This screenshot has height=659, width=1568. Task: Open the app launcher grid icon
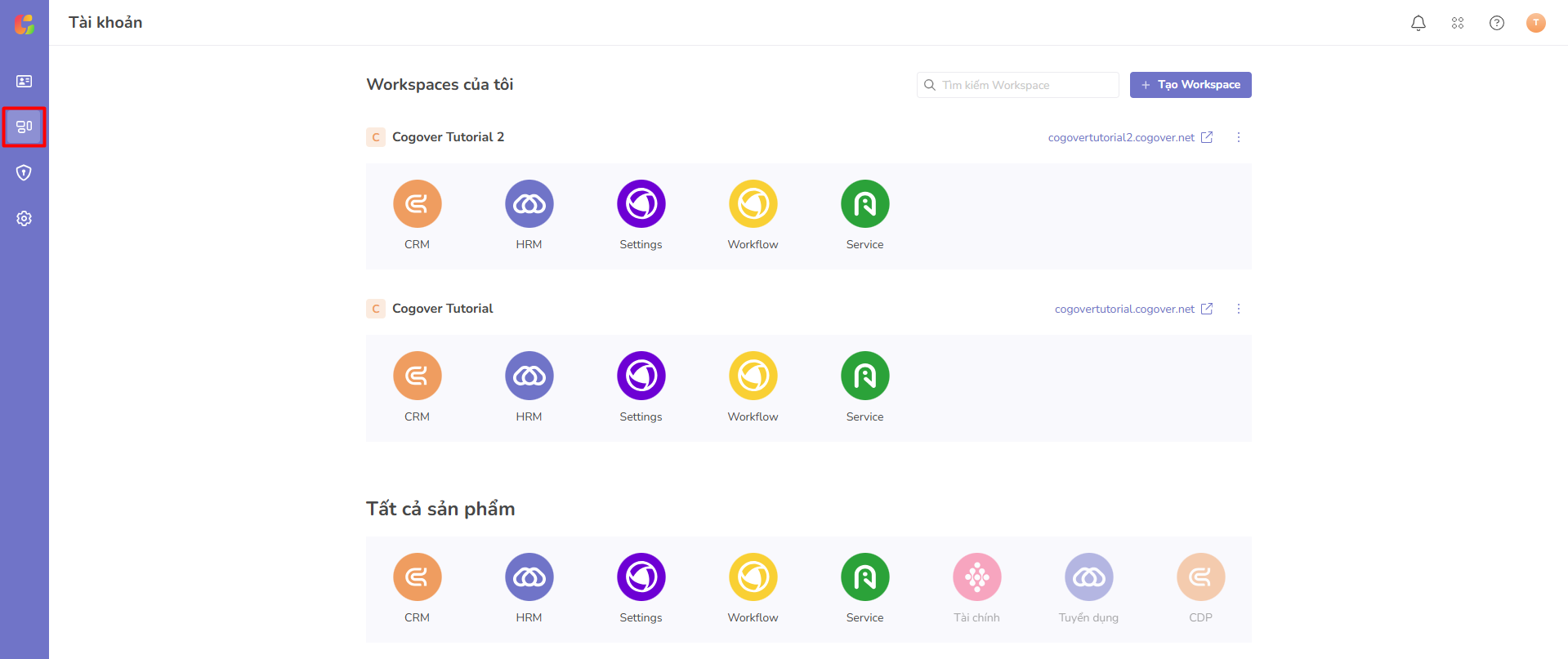1458,23
